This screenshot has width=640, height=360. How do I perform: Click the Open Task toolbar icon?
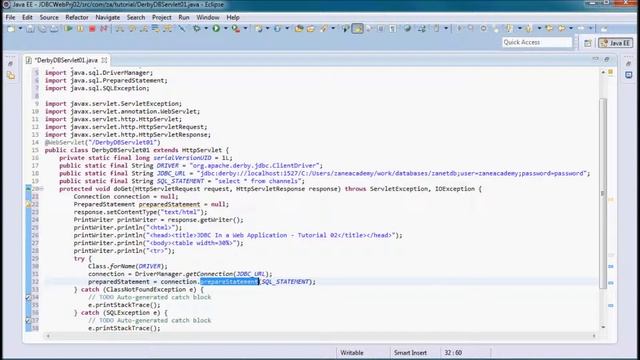click(x=311, y=29)
